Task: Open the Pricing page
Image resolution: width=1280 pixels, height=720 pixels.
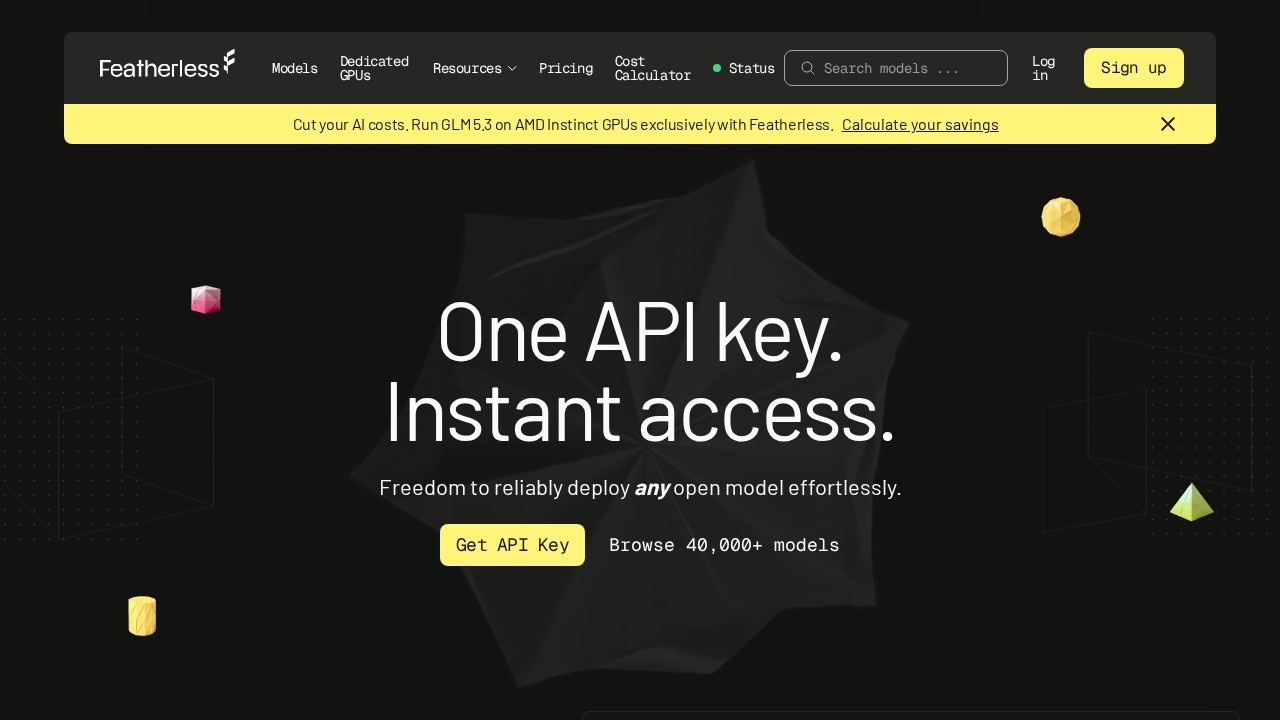Action: (x=566, y=68)
